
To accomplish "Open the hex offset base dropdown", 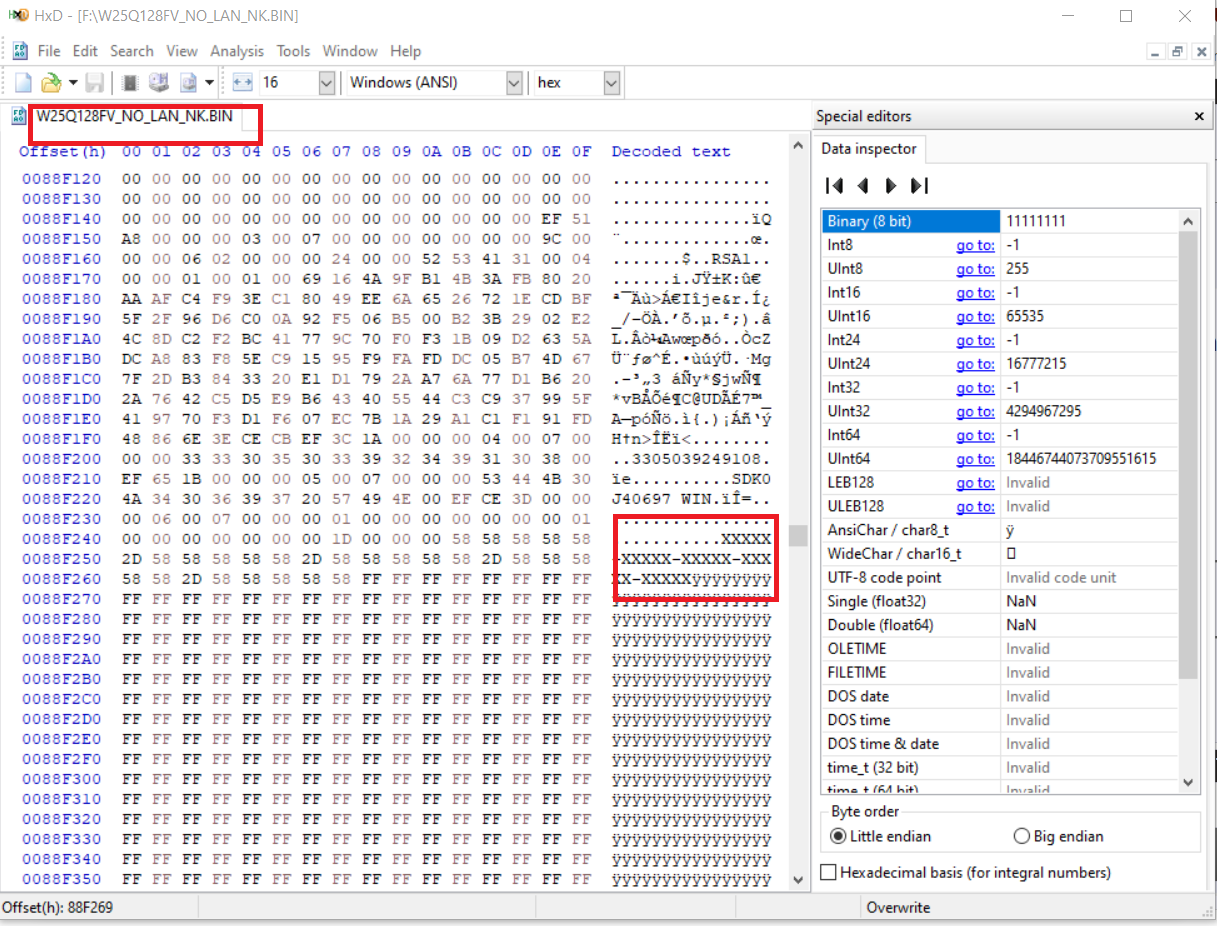I will (612, 83).
